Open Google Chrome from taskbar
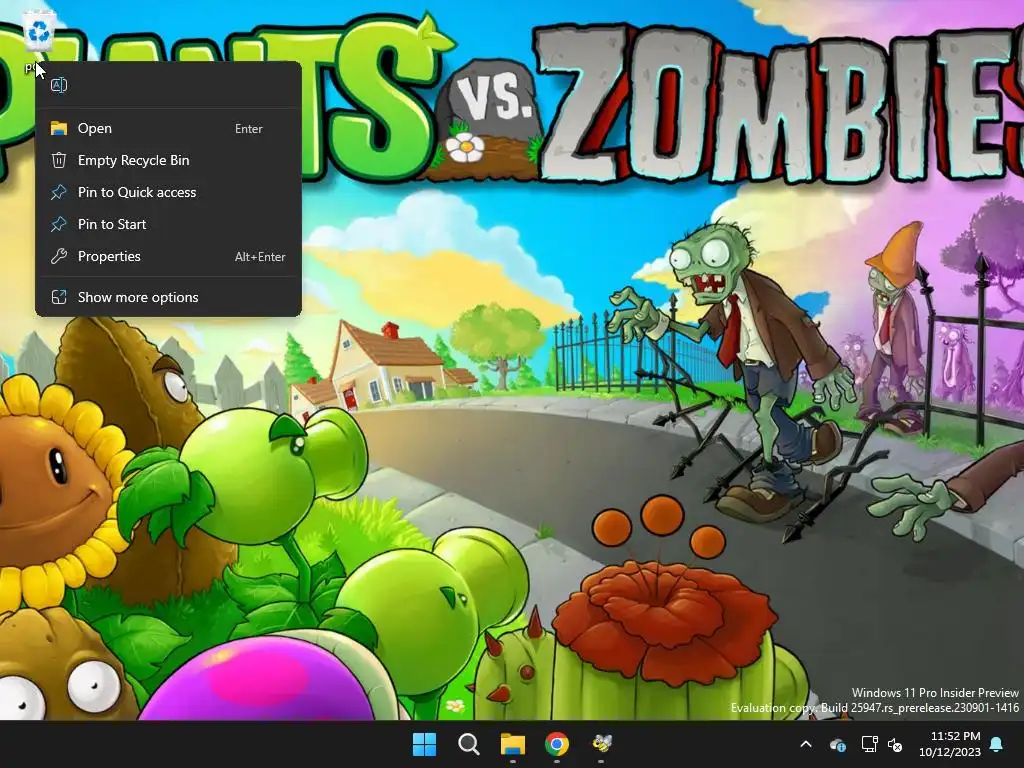 point(557,744)
